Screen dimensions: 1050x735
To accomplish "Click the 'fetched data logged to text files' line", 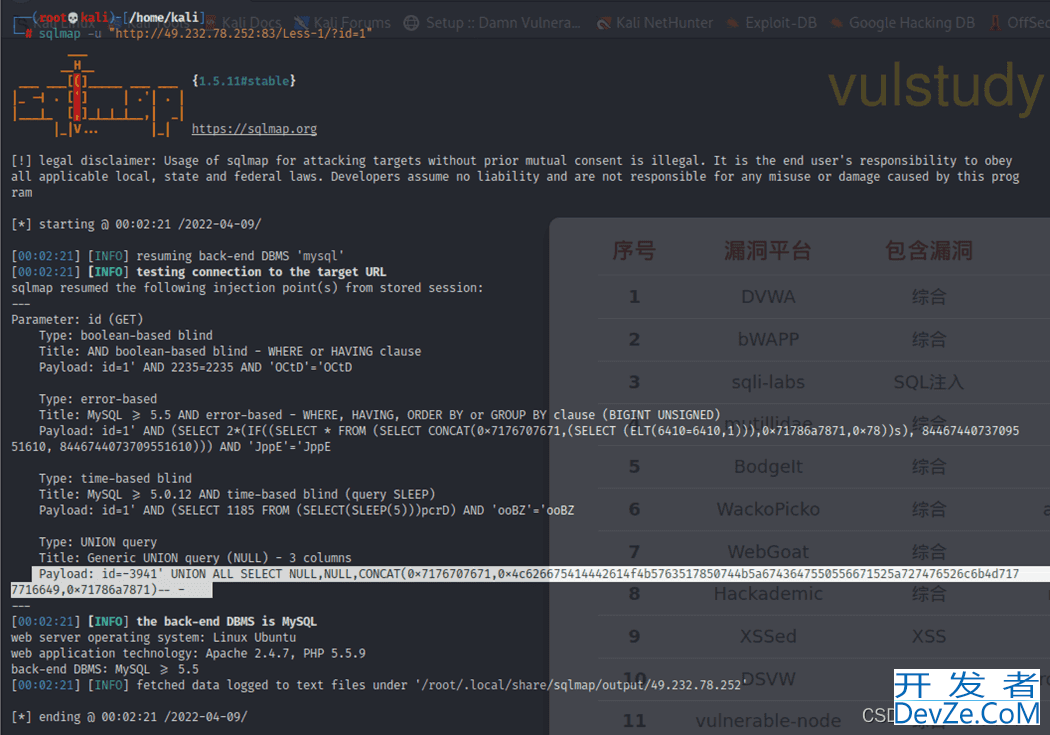I will pyautogui.click(x=376, y=685).
